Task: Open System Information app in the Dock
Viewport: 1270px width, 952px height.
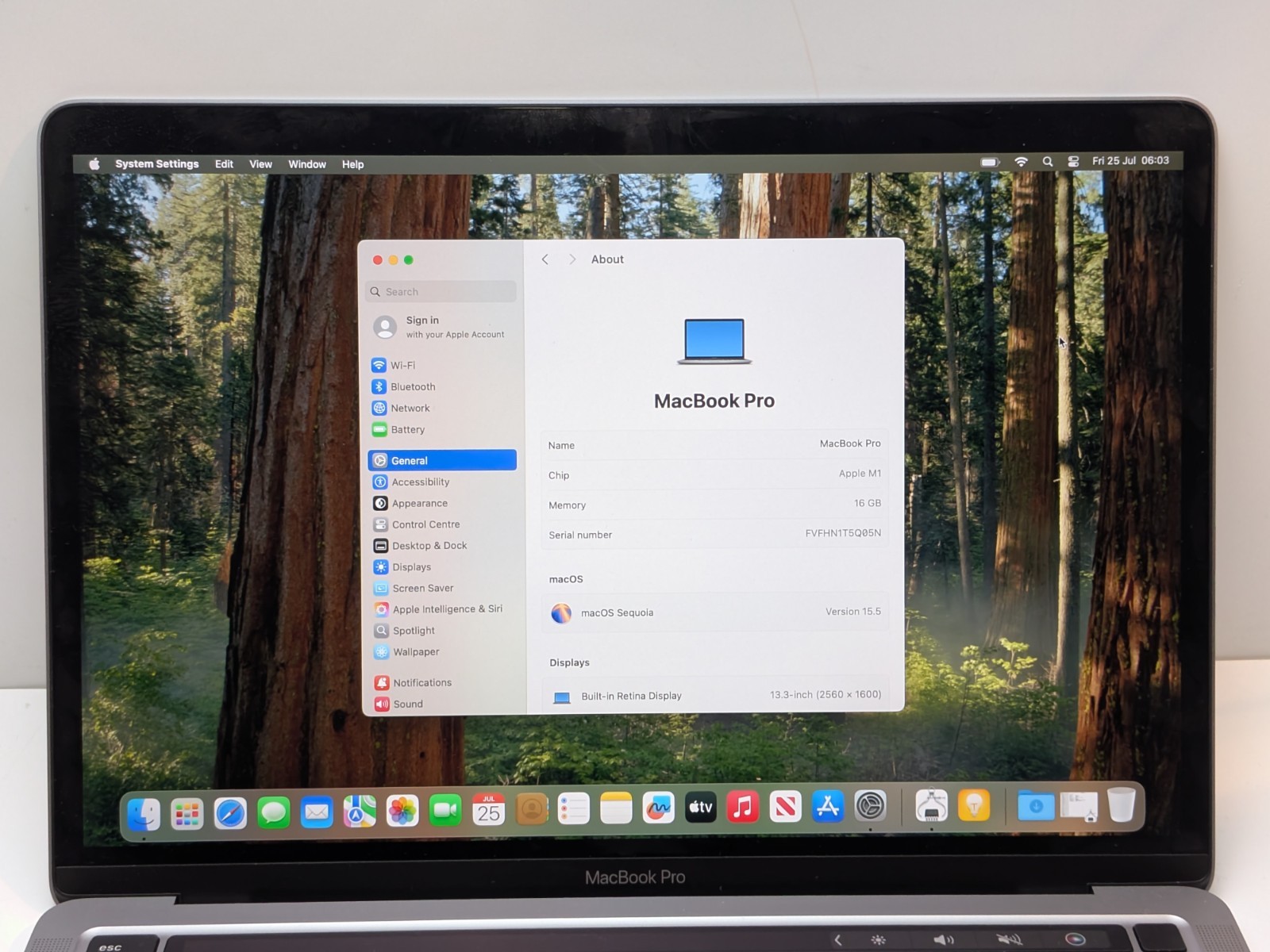Action: click(x=931, y=806)
